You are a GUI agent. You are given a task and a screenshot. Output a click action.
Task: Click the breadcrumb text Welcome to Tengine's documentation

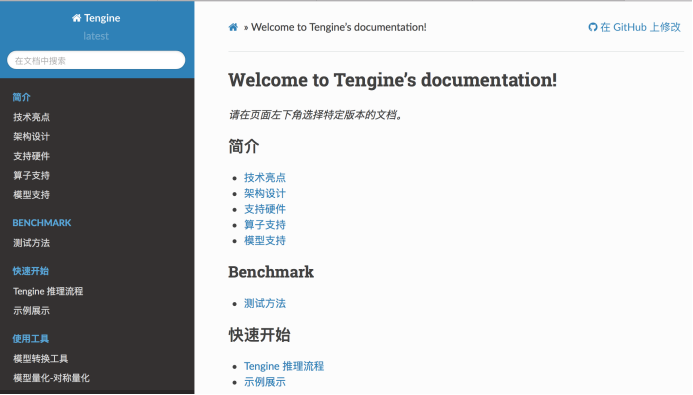pos(339,27)
